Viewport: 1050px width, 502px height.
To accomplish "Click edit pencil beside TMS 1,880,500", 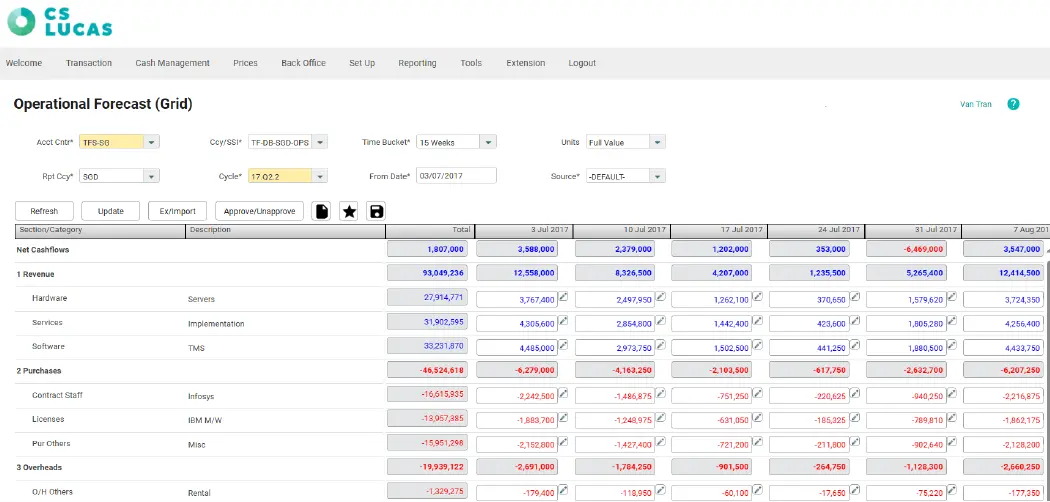I will pyautogui.click(x=952, y=345).
